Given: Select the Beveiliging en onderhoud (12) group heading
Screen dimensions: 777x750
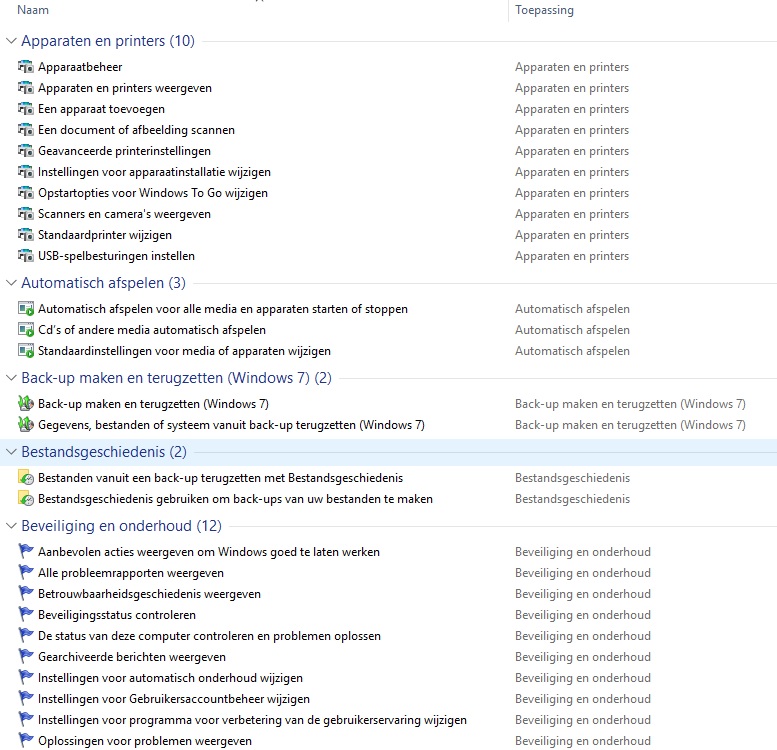Looking at the screenshot, I should point(121,526).
